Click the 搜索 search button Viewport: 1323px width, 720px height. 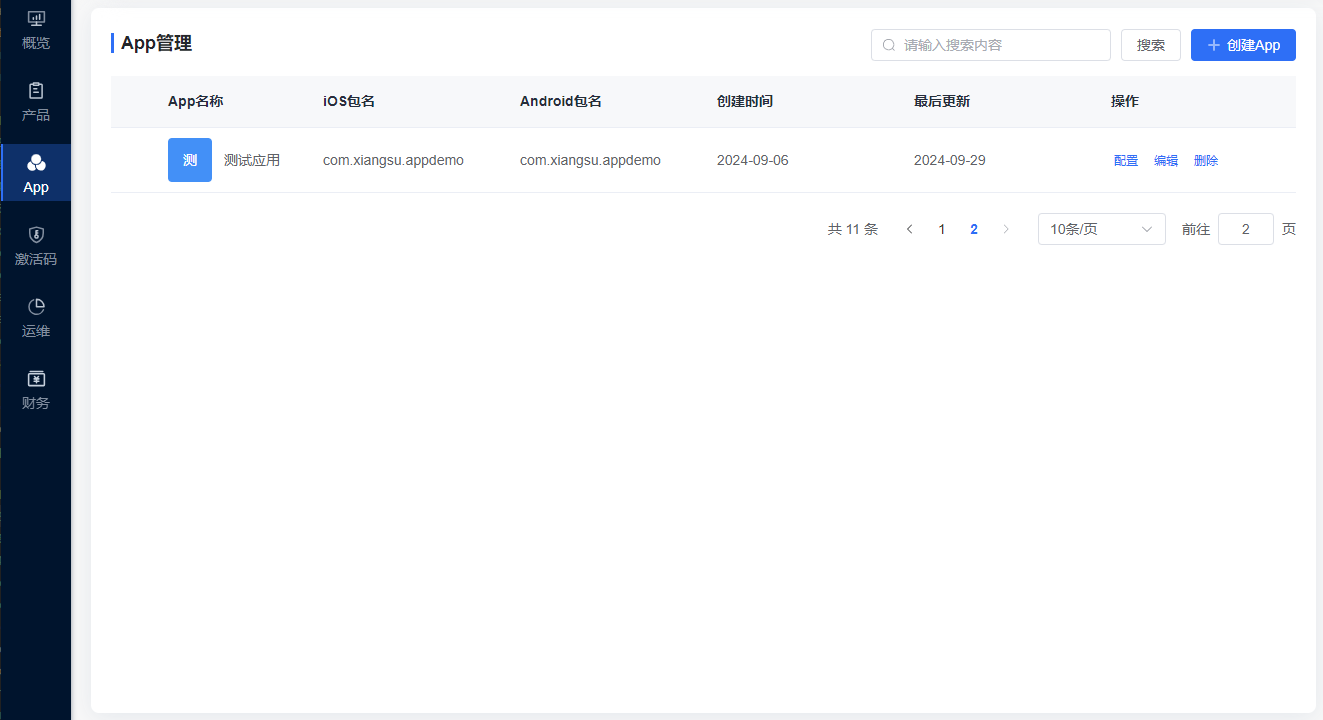coord(1151,45)
